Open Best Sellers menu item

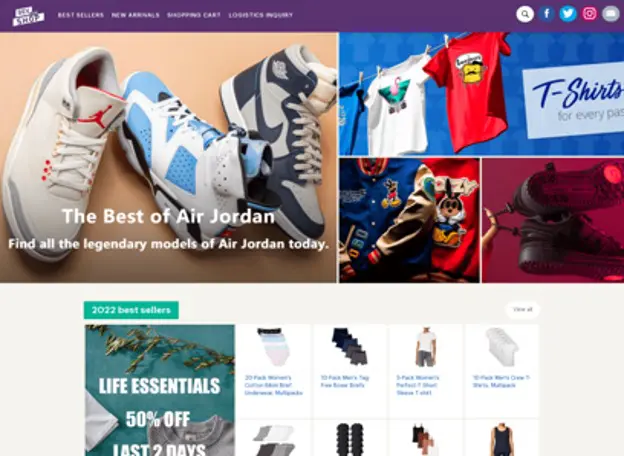click(81, 15)
